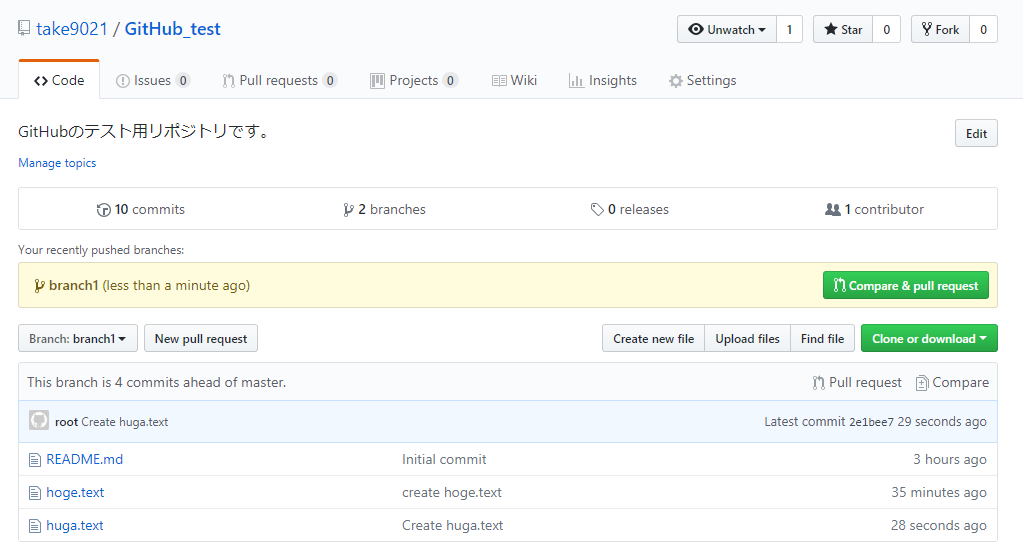This screenshot has height=550, width=1023.
Task: Click the 35 minutes ago timestamp
Action: pos(939,493)
